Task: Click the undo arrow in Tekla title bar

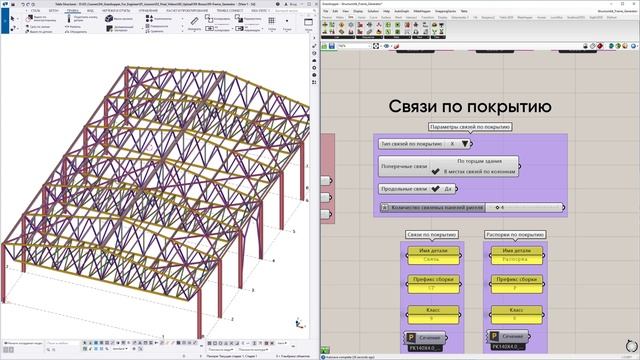Action: click(x=22, y=4)
